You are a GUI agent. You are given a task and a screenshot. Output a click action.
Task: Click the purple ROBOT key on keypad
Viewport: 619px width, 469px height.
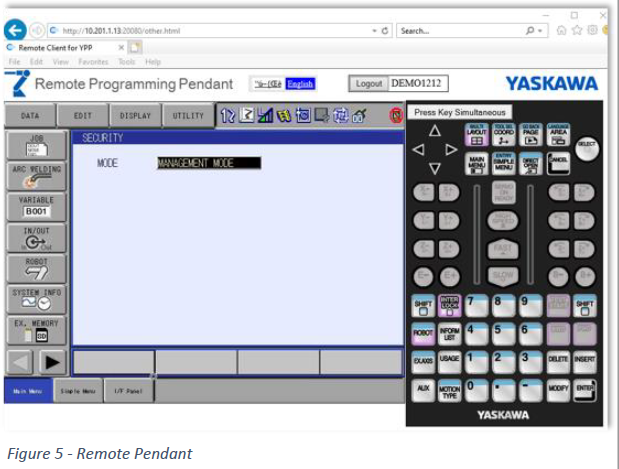(423, 334)
